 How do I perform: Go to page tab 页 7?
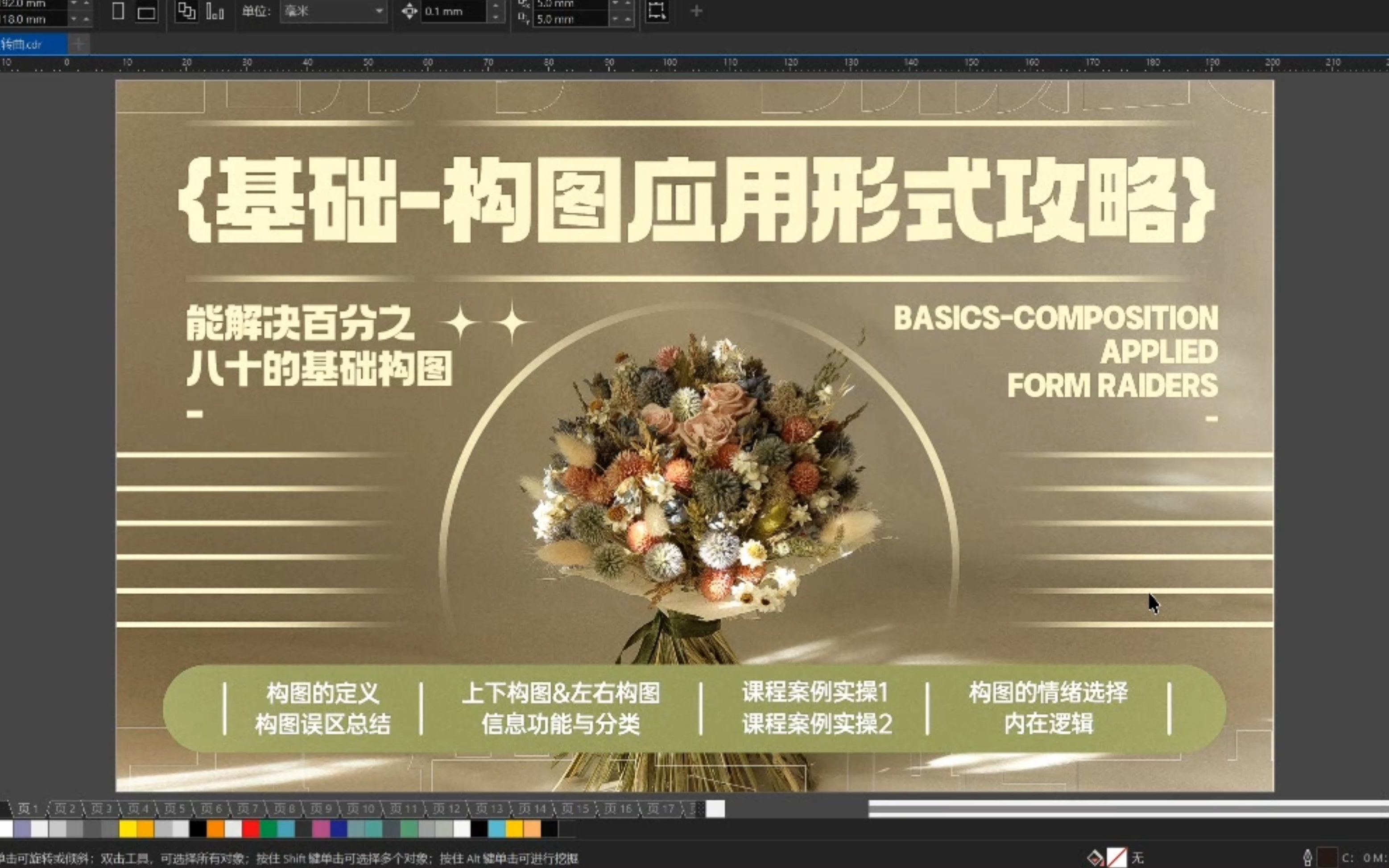tap(248, 808)
